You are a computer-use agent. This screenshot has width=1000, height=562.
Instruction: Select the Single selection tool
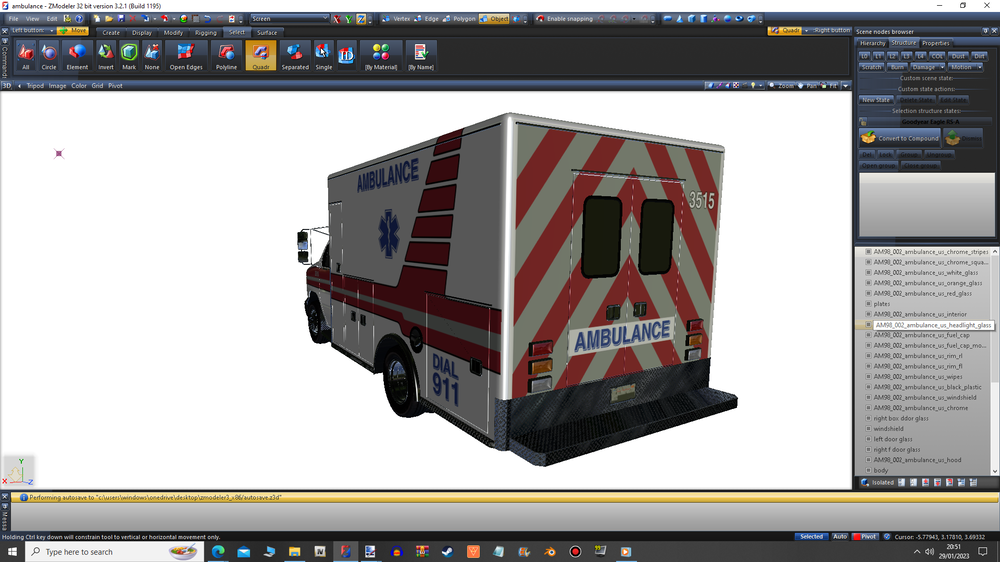pos(323,55)
